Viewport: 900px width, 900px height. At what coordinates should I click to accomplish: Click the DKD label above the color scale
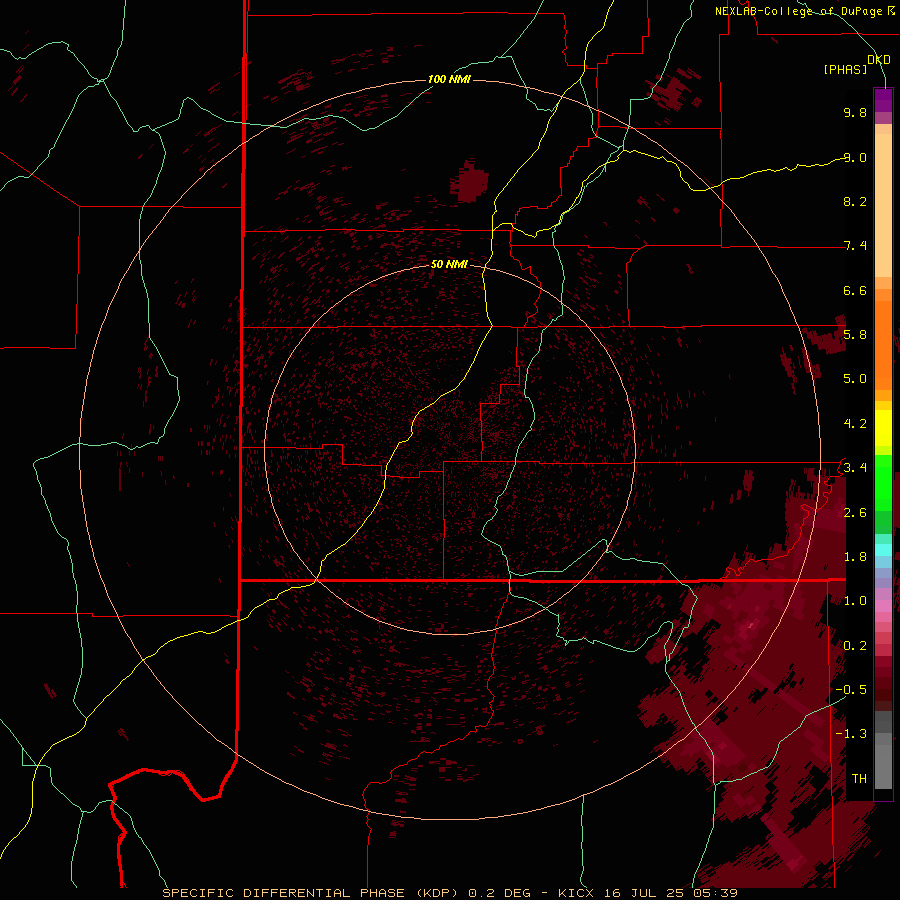pos(878,60)
